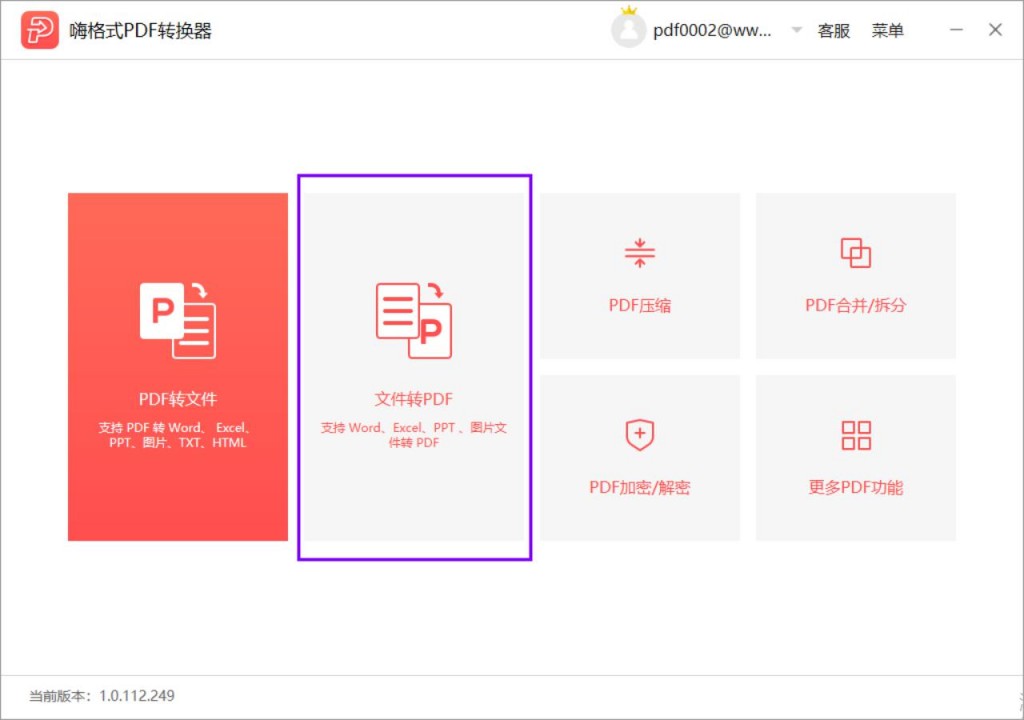Click the version number 1.0.112.249 text
The image size is (1024, 720).
[x=136, y=696]
